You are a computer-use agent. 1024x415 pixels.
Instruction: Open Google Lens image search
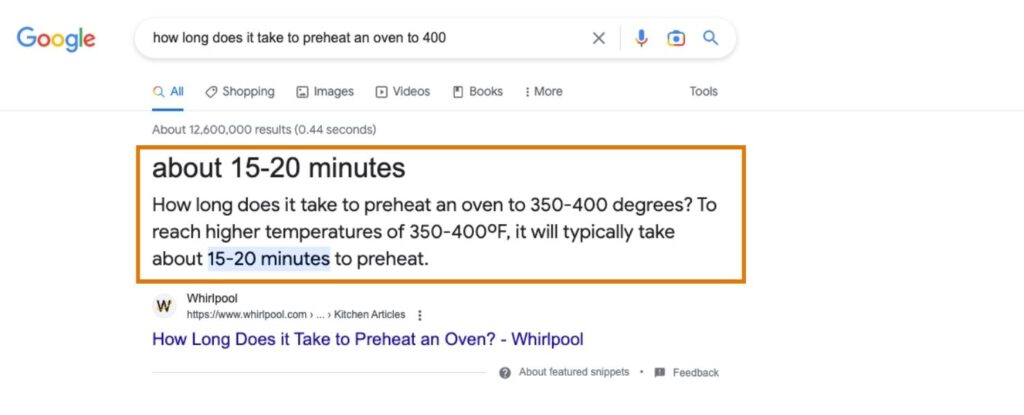(676, 39)
